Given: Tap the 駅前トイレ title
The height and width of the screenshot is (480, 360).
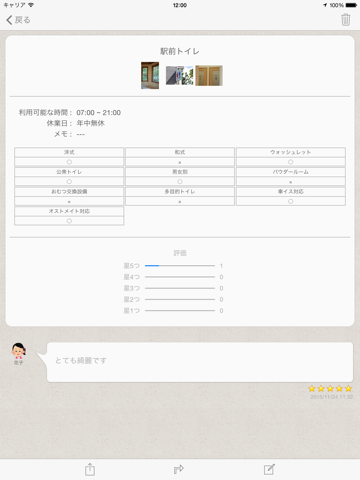Looking at the screenshot, I should click(x=180, y=51).
